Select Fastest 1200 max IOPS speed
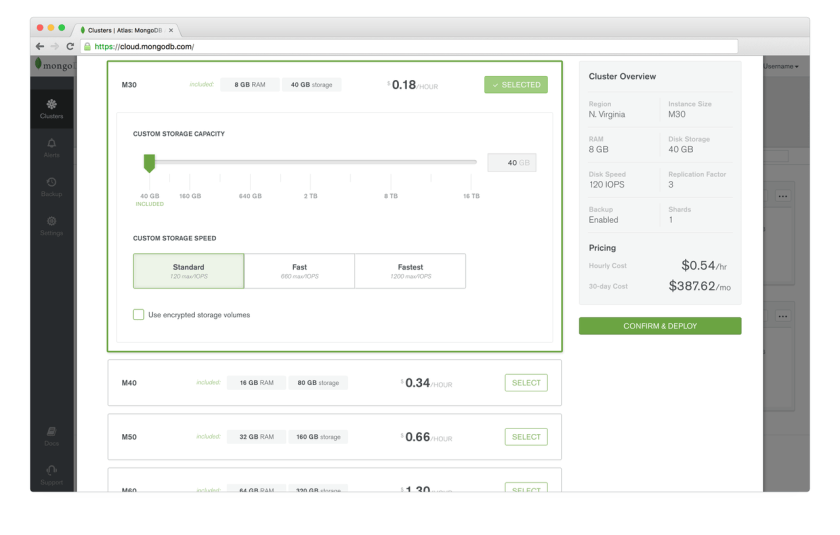This screenshot has width=840, height=535. click(410, 271)
